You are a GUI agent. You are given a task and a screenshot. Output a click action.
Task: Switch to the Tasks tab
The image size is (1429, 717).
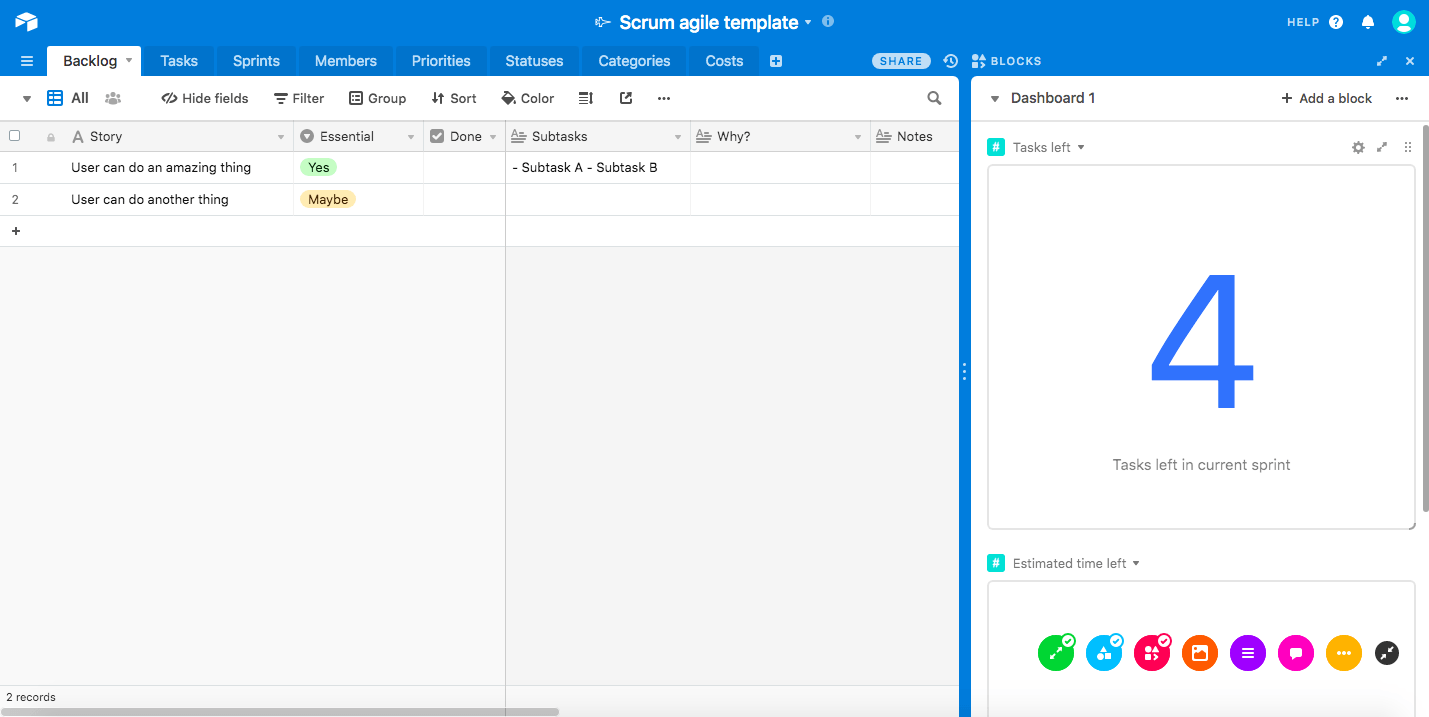click(x=179, y=61)
